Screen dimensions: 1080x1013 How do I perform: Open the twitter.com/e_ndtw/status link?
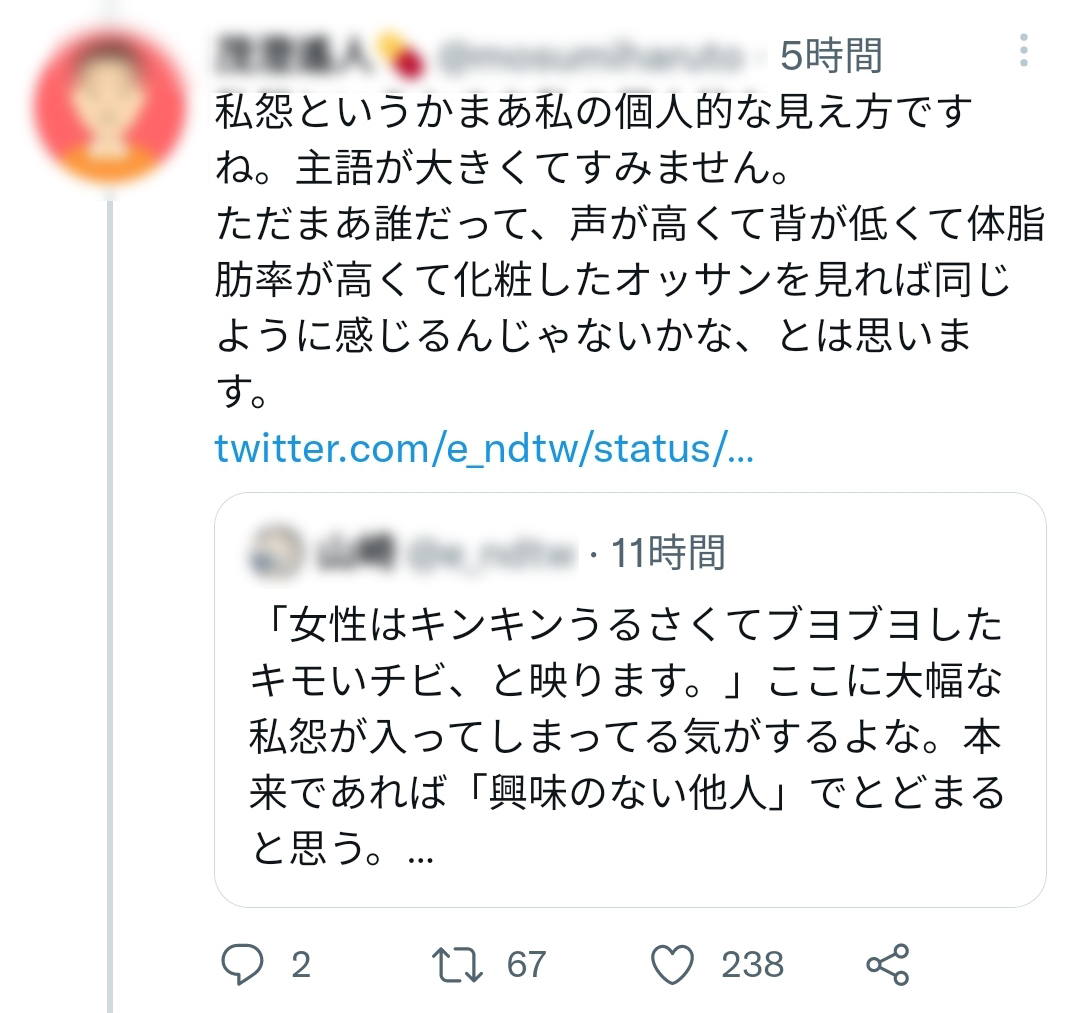(484, 450)
